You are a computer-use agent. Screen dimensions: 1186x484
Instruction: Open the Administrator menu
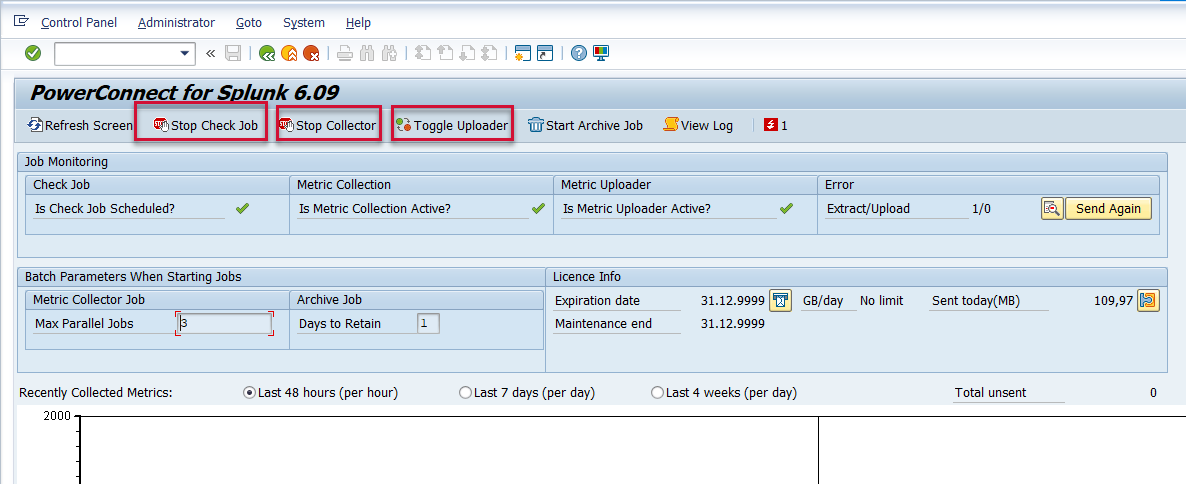(x=176, y=22)
